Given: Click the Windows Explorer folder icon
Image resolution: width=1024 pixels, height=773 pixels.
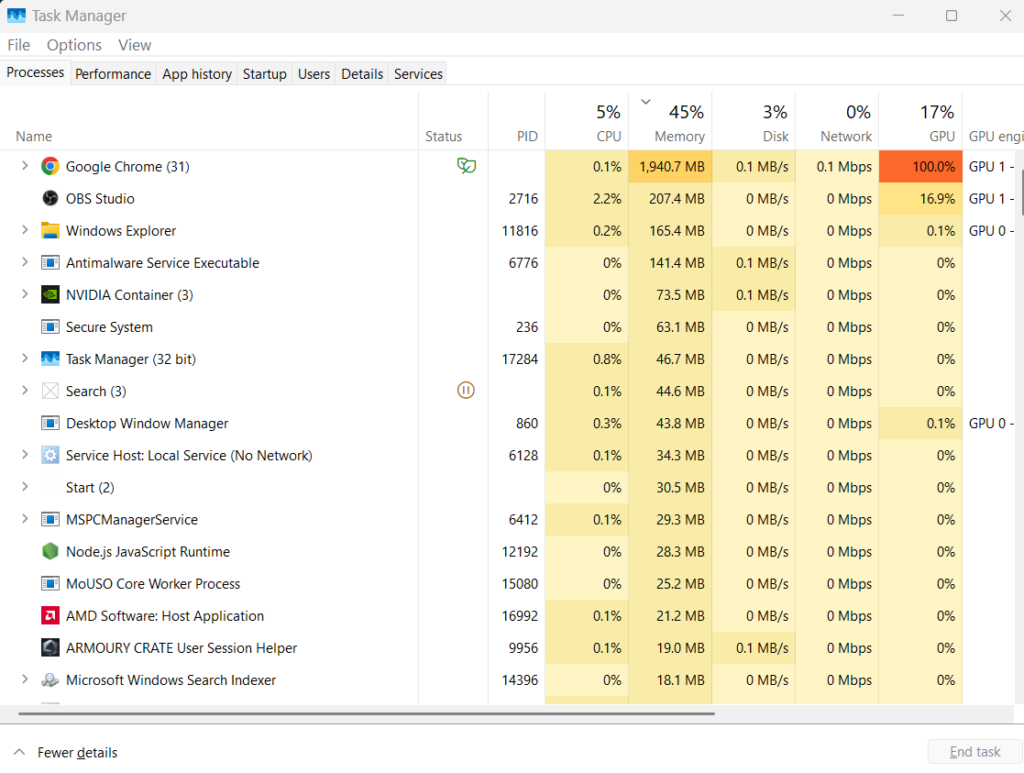Looking at the screenshot, I should click(49, 230).
